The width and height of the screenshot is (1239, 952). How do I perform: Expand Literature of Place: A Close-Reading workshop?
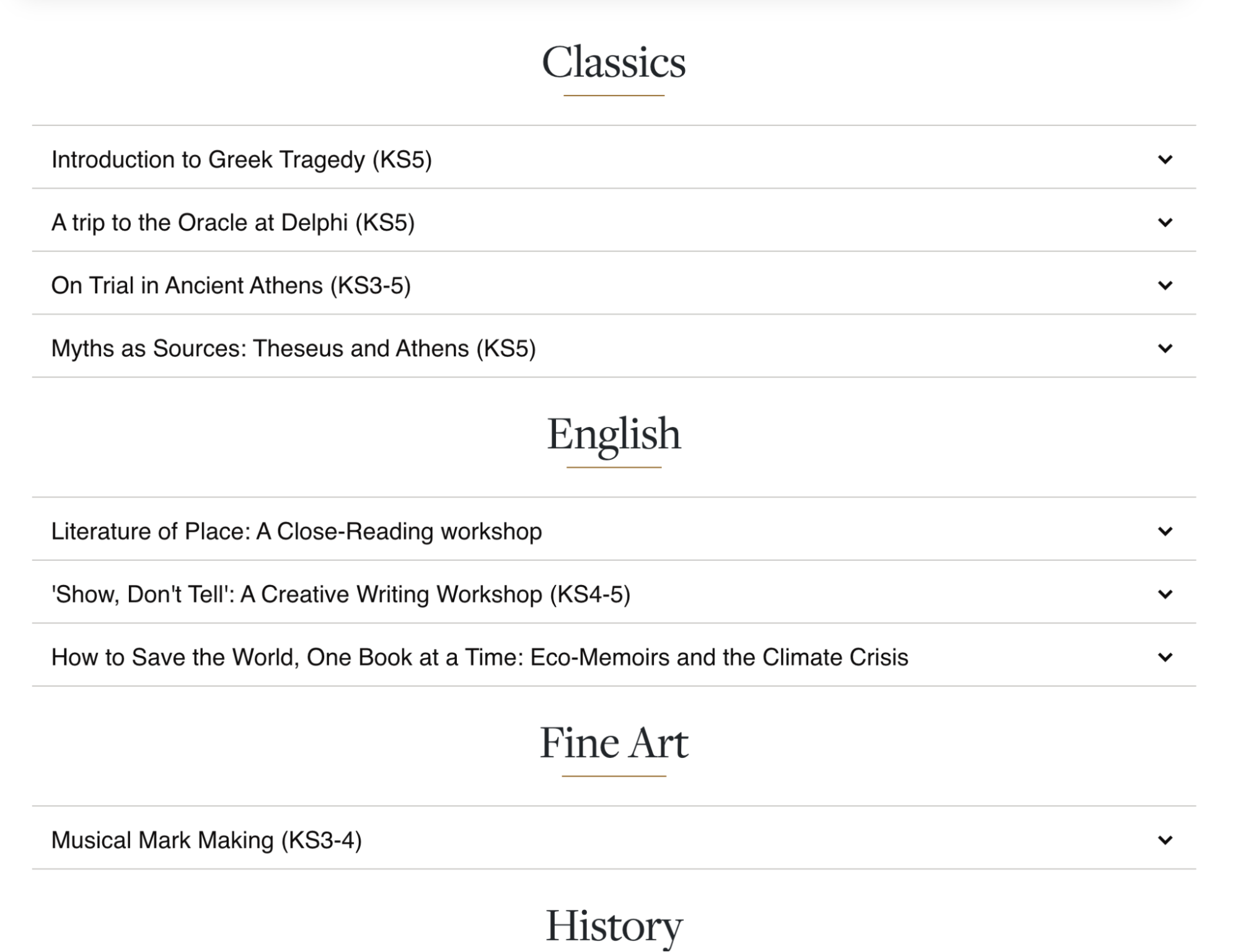(296, 532)
